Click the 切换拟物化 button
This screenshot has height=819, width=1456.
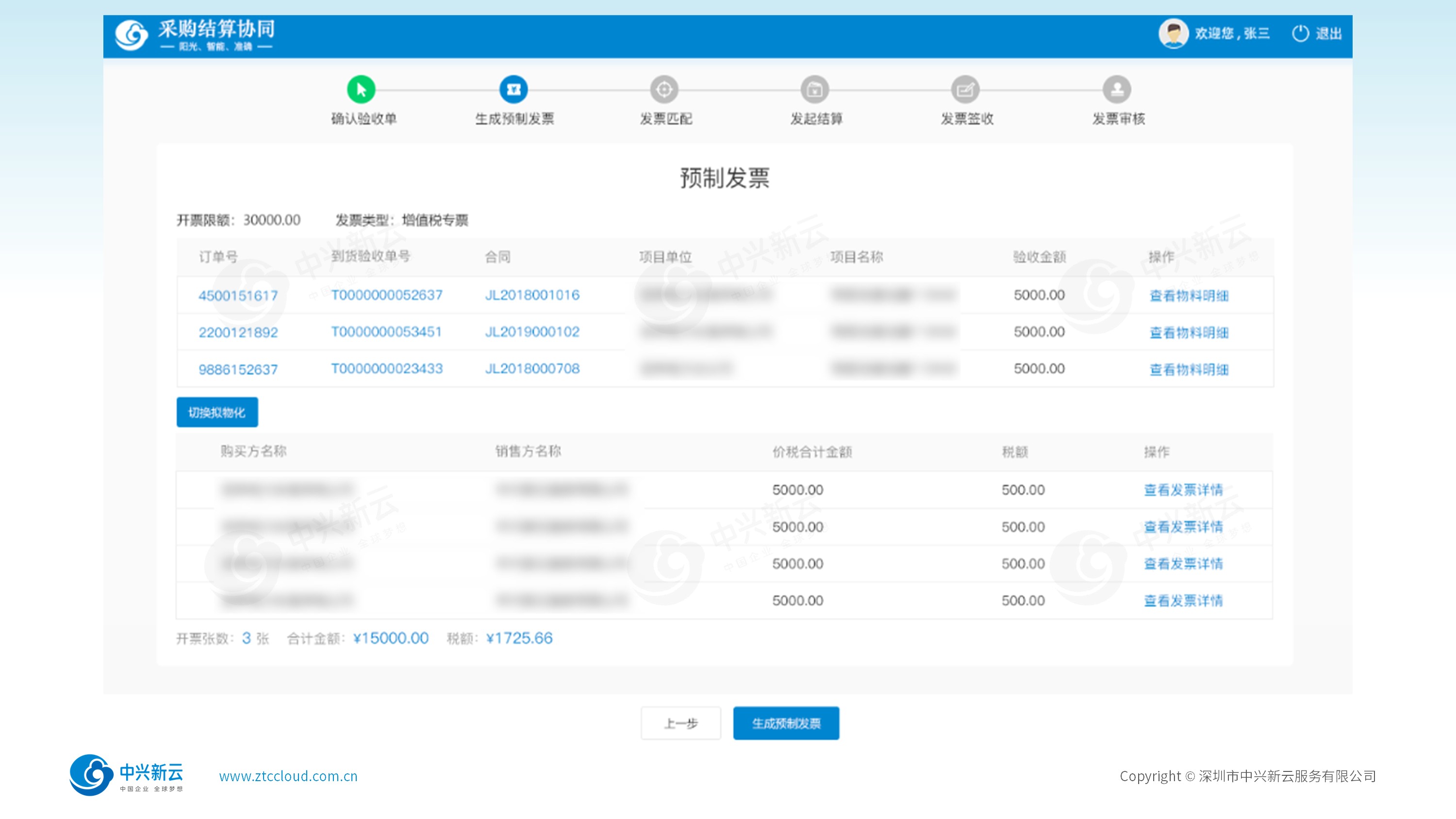click(217, 412)
